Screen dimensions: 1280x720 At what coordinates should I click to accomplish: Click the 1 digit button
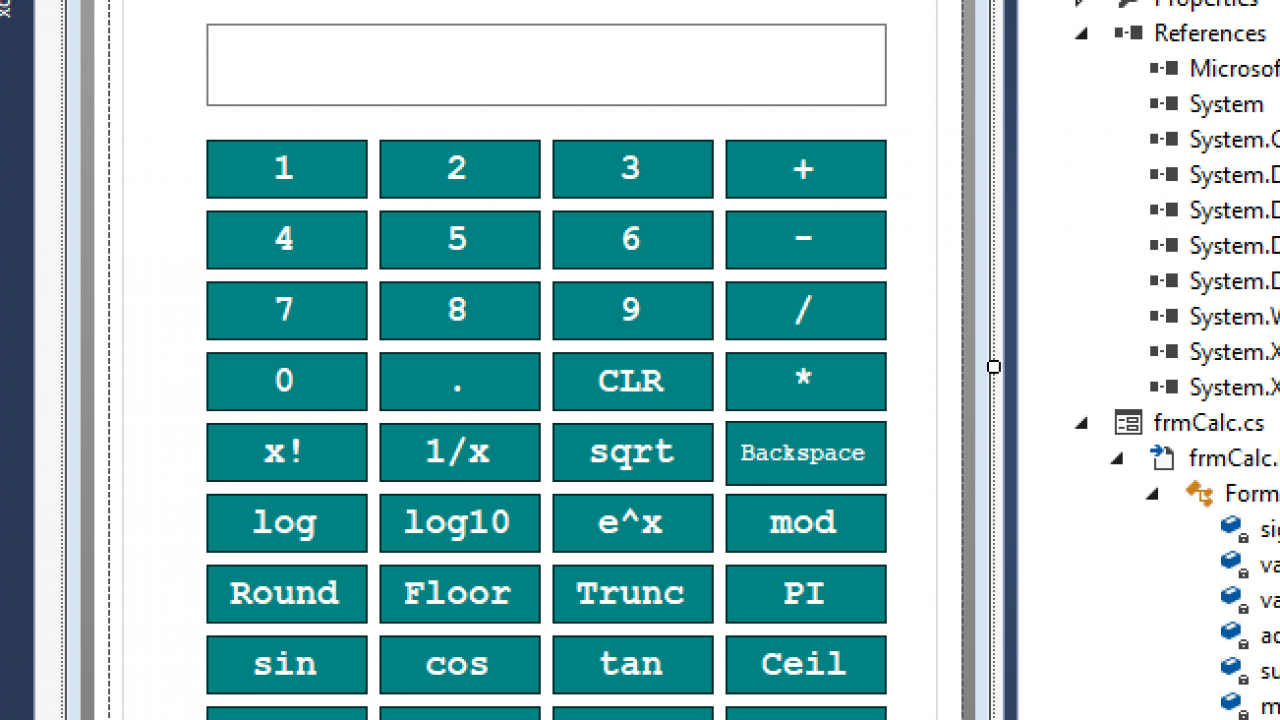(287, 169)
